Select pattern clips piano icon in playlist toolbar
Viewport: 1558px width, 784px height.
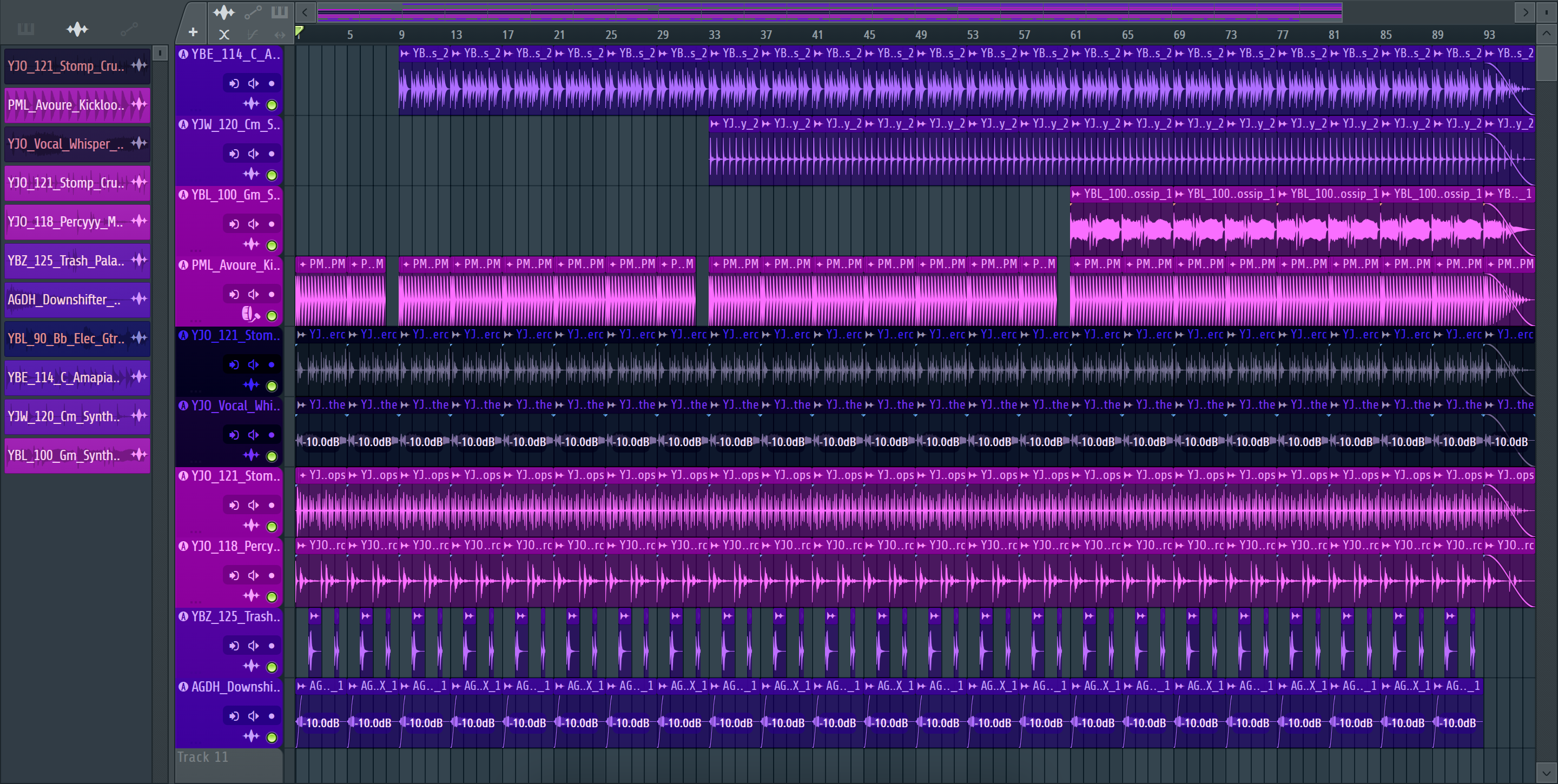click(x=280, y=12)
